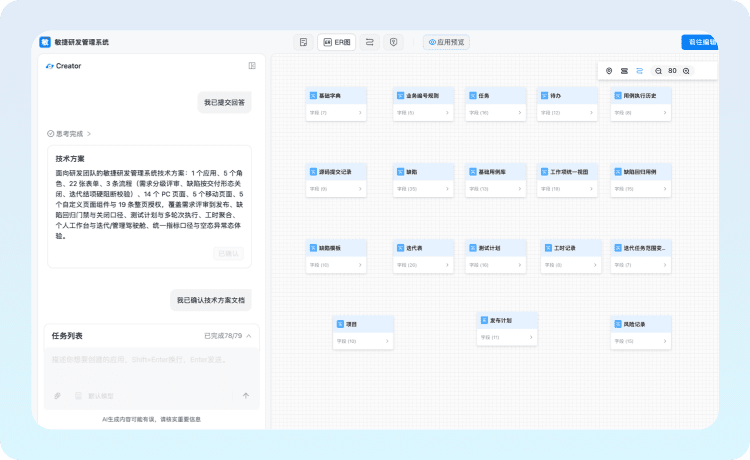Expand the 思考完成 section
The height and width of the screenshot is (460, 750).
point(69,134)
